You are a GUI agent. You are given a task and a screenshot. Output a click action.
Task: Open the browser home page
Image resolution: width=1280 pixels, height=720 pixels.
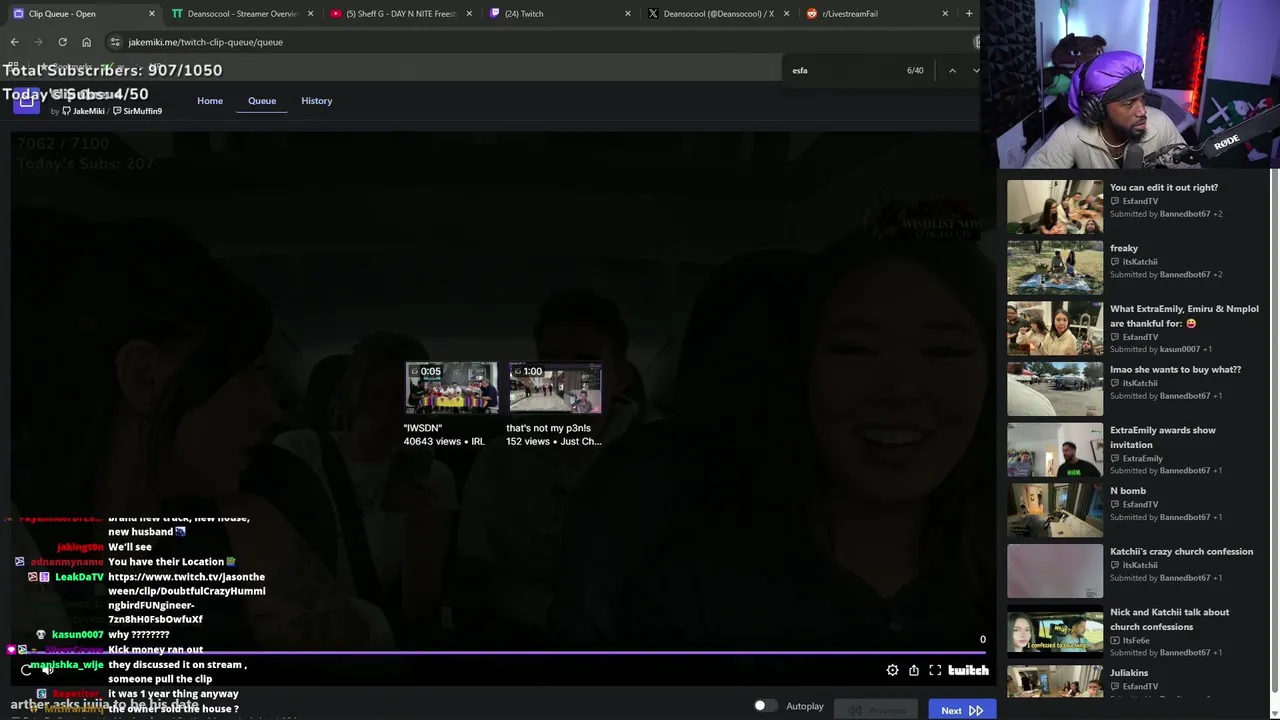pos(86,42)
